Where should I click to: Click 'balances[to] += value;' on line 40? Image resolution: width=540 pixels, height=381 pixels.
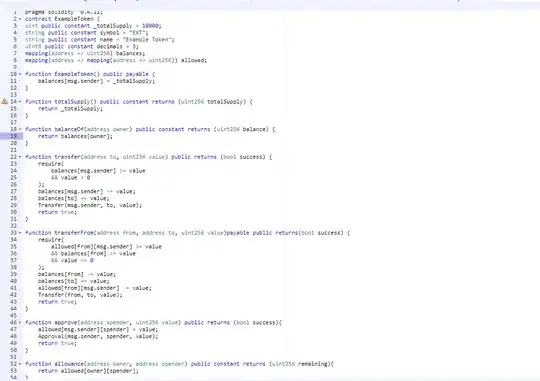(73, 281)
